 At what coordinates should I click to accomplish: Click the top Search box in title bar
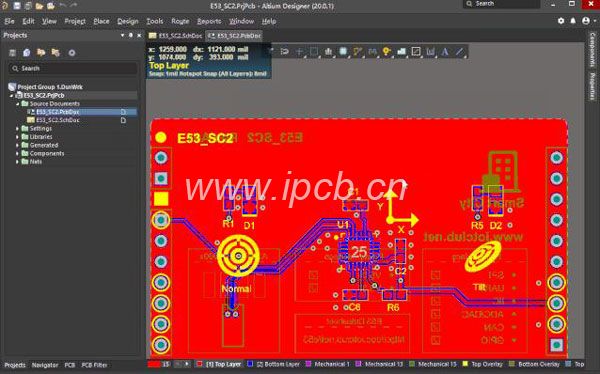tap(501, 4)
